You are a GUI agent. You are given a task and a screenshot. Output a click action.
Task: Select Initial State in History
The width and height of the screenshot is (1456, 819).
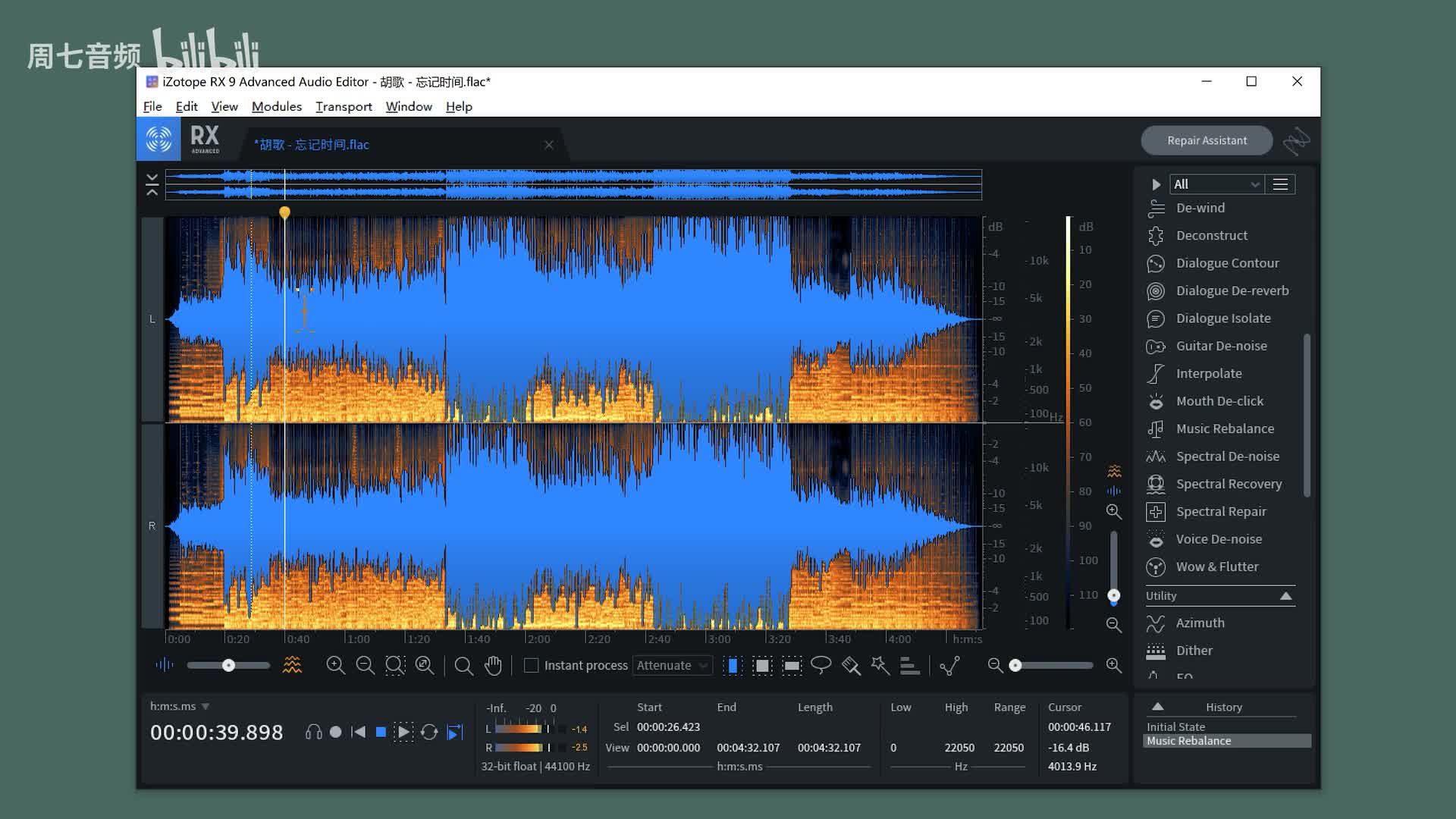tap(1175, 726)
